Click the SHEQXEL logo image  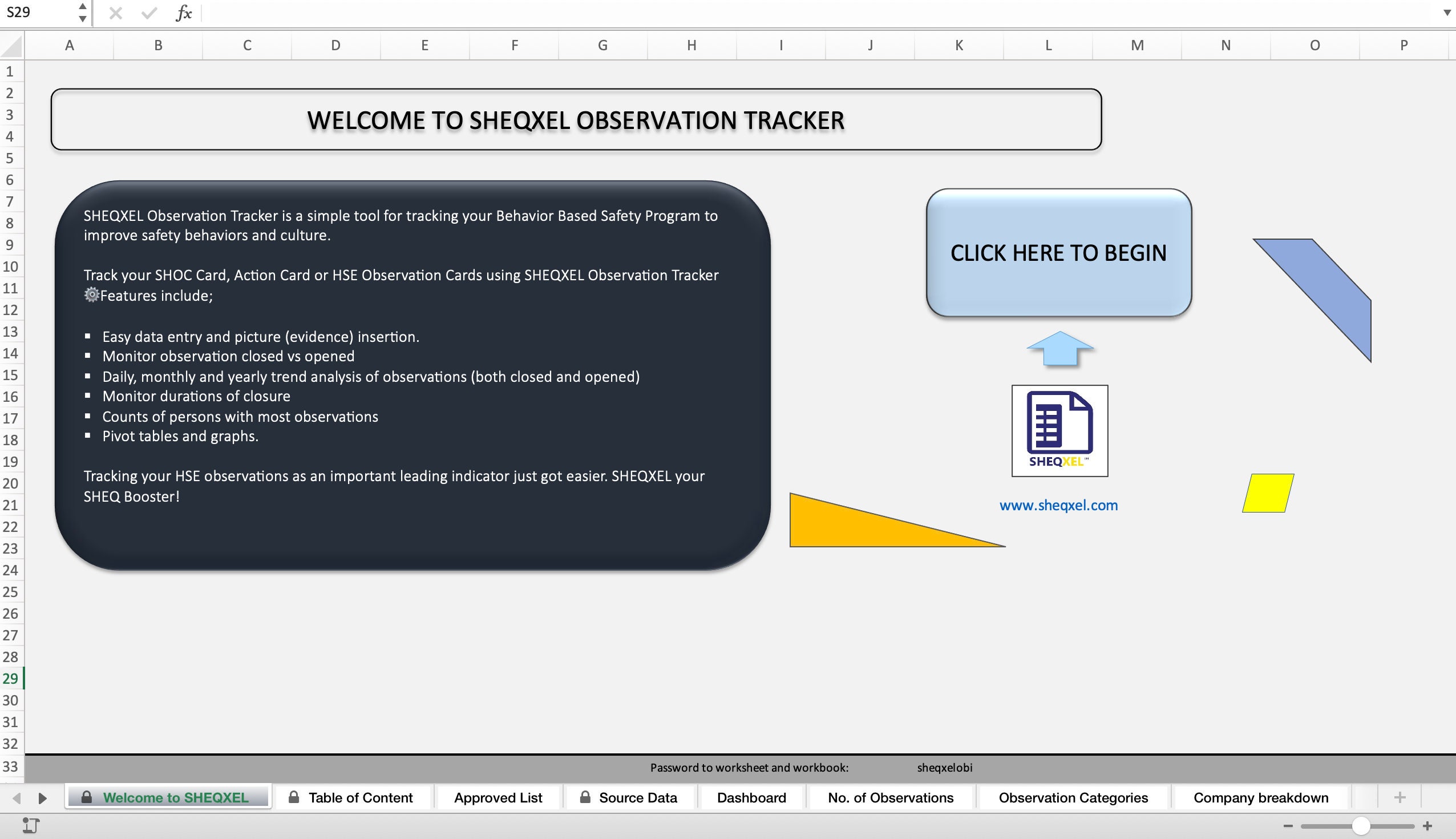(1058, 431)
